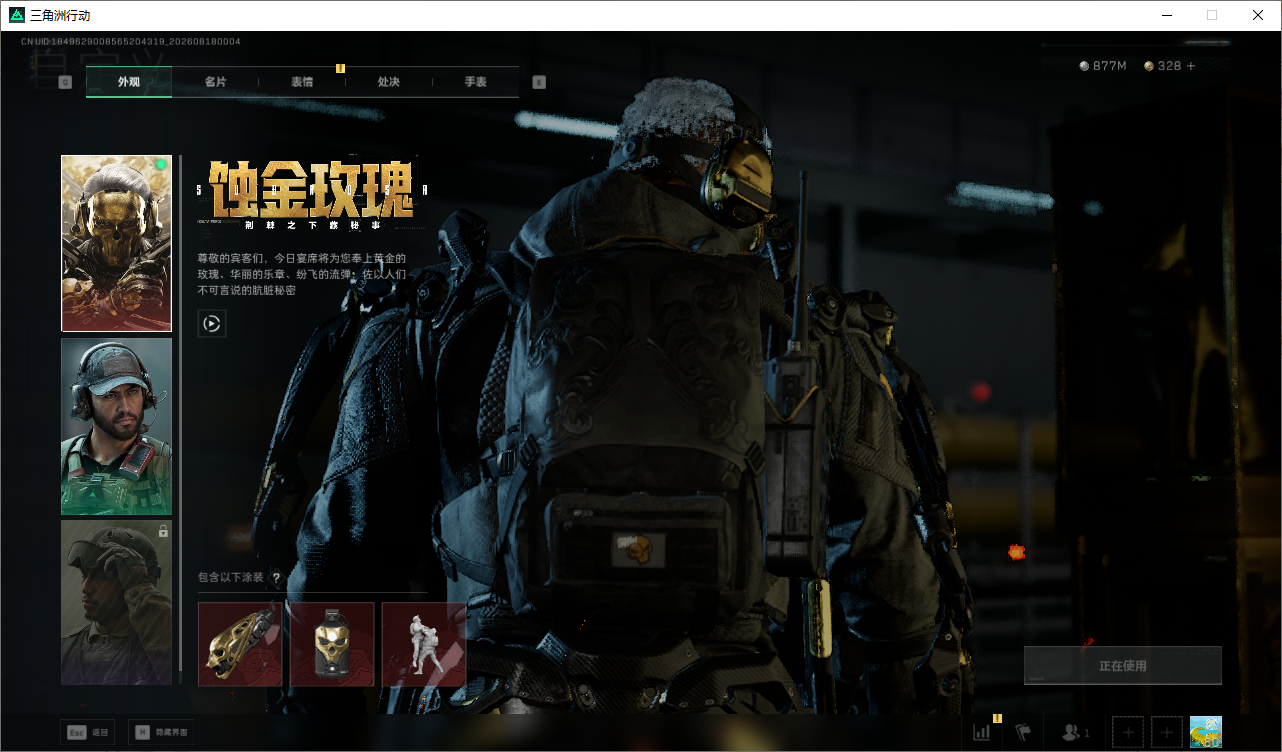Click the 877M silver currency balance
The height and width of the screenshot is (752, 1282).
[x=1103, y=66]
